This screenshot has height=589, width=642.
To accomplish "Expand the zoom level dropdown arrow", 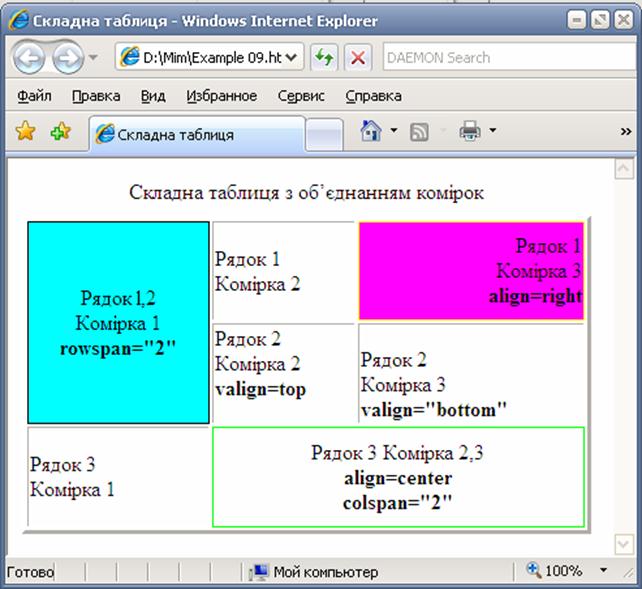I will [x=603, y=570].
